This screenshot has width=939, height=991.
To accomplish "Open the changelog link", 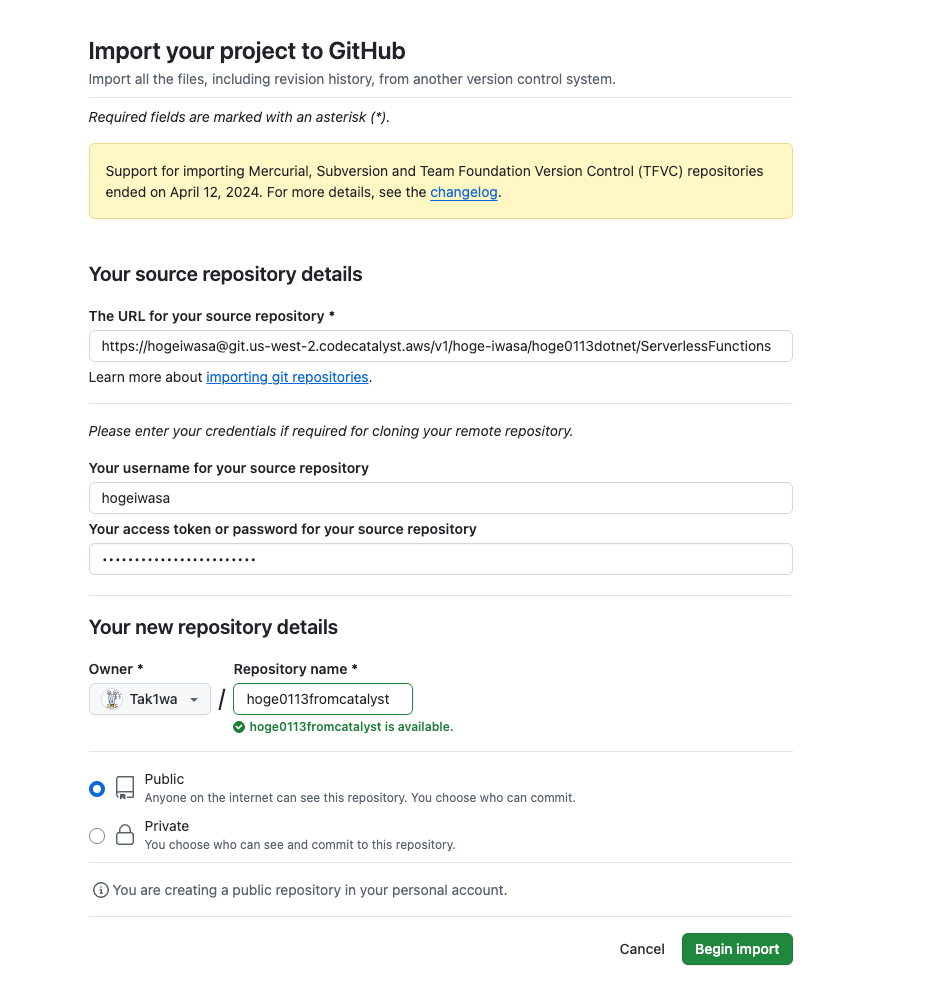I will 463,192.
